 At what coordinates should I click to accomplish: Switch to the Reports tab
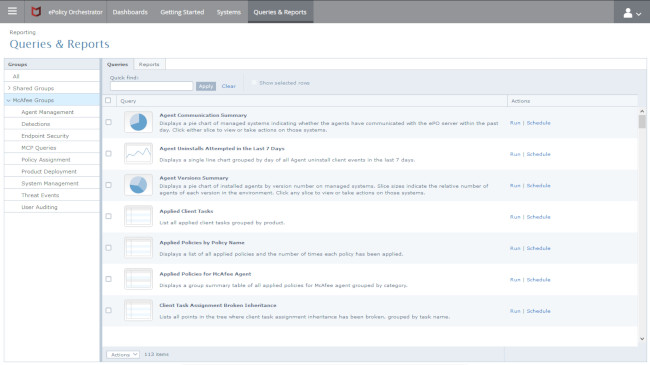click(x=149, y=64)
